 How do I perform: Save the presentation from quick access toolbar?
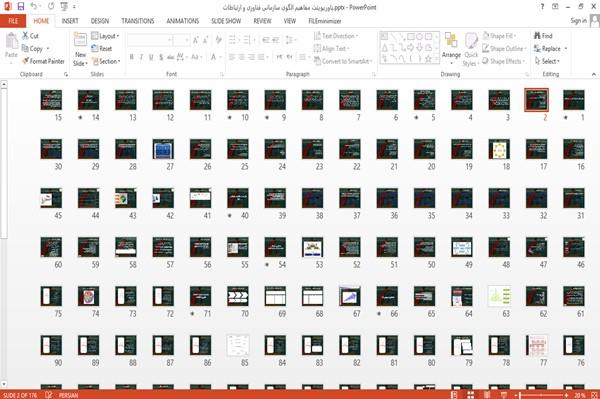pos(21,7)
